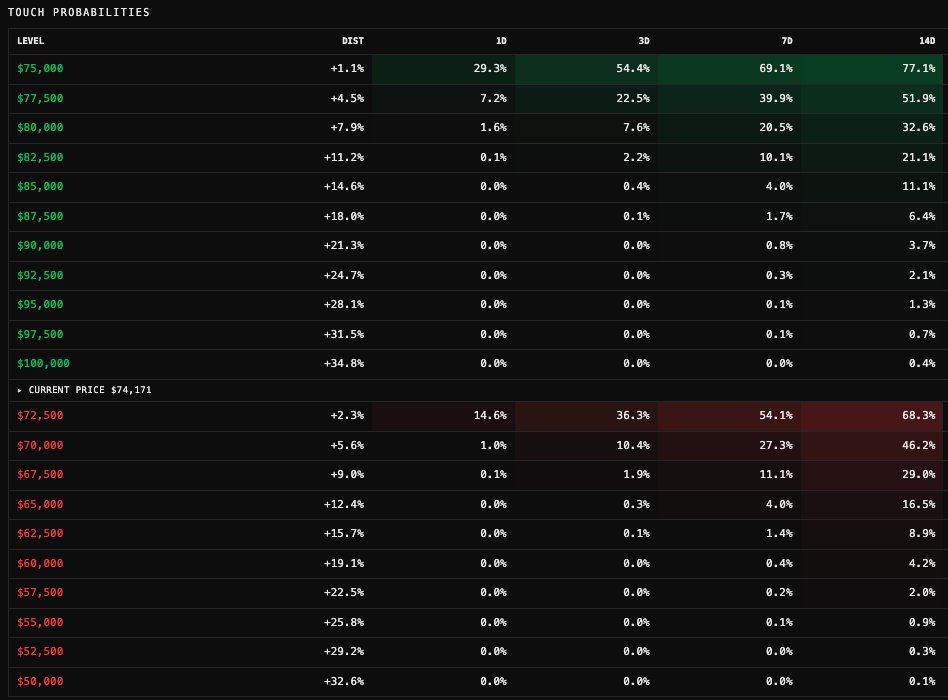
Task: Click the TOUCH PROBABILITIES panel title
Action: click(79, 13)
